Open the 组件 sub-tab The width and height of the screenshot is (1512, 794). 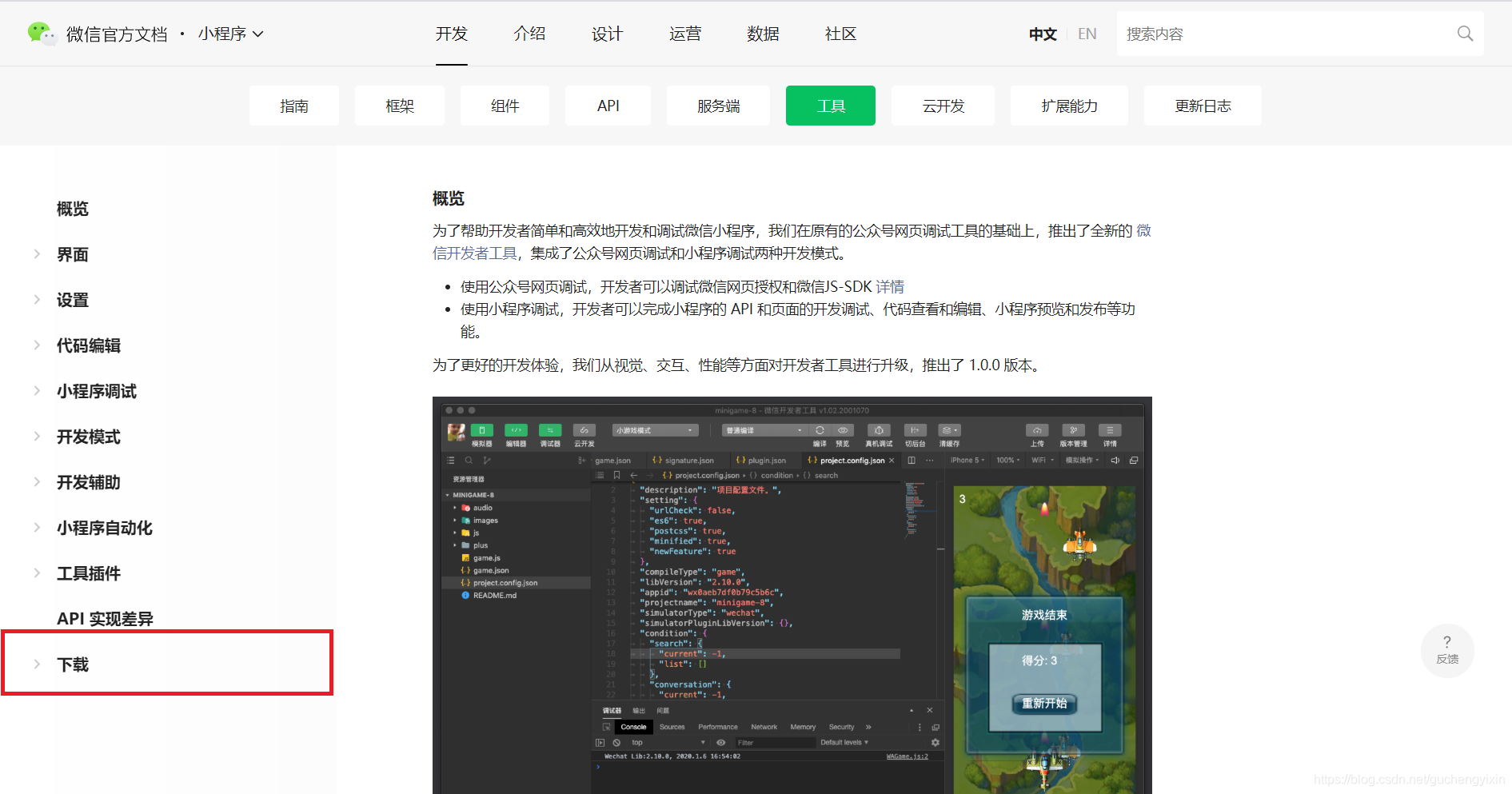click(x=505, y=106)
